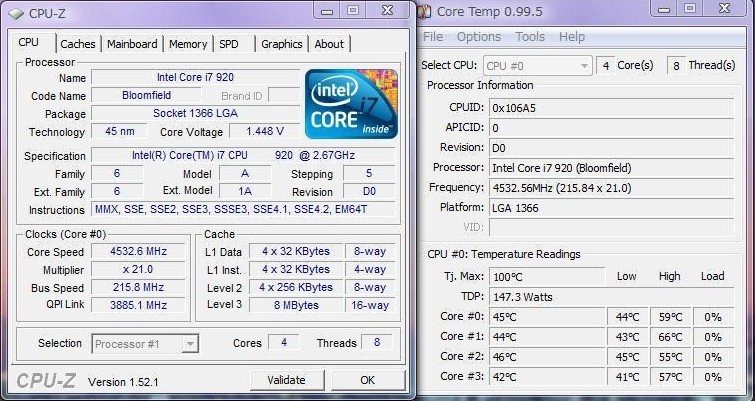Switch to the Caches tab in CPU-Z
The image size is (755, 401).
(78, 44)
